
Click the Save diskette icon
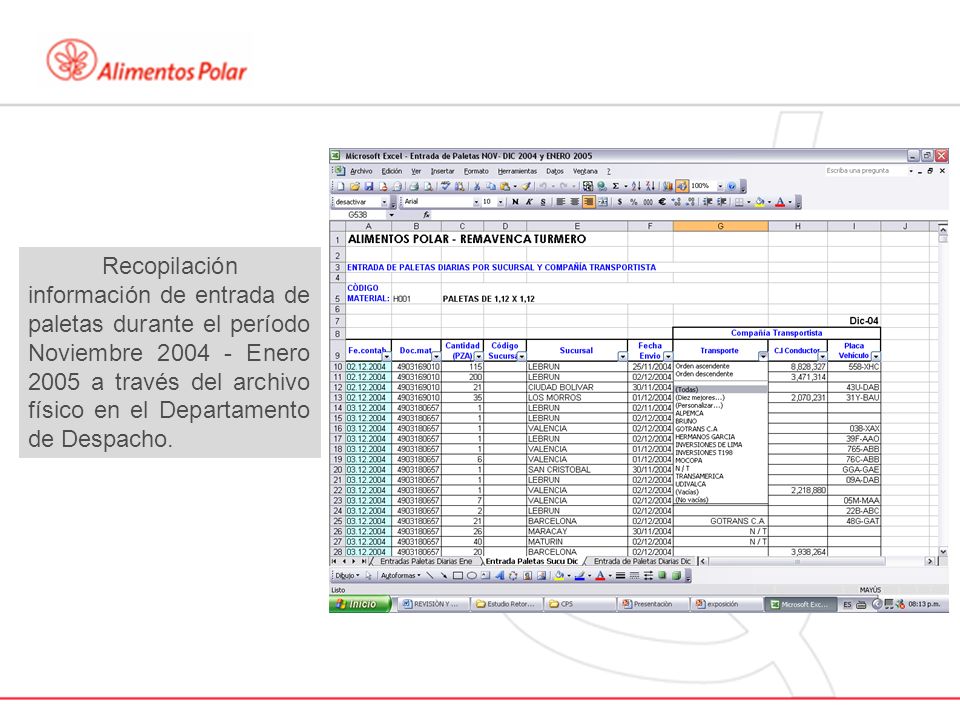(369, 186)
